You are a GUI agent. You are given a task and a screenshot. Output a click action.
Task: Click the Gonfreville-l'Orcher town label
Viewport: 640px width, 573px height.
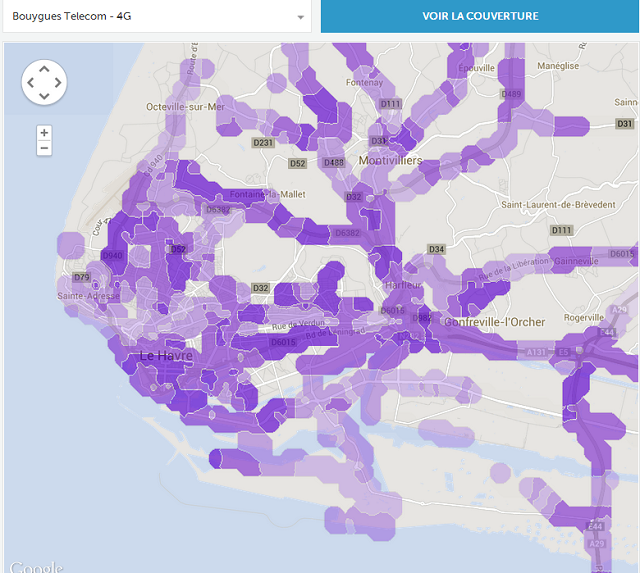coord(492,323)
